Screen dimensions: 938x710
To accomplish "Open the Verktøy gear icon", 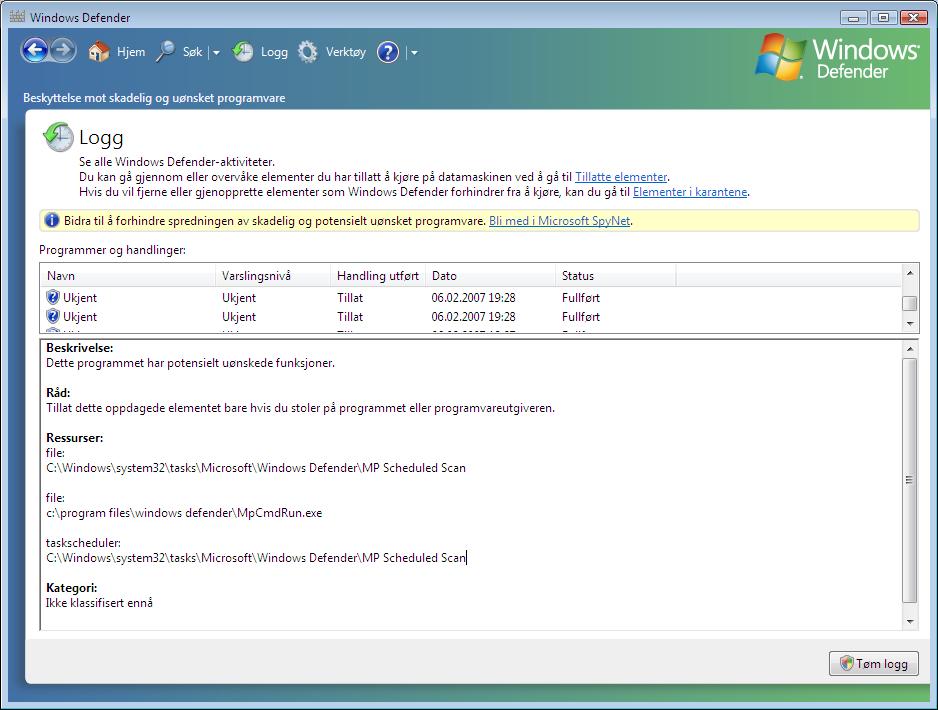I will [307, 52].
